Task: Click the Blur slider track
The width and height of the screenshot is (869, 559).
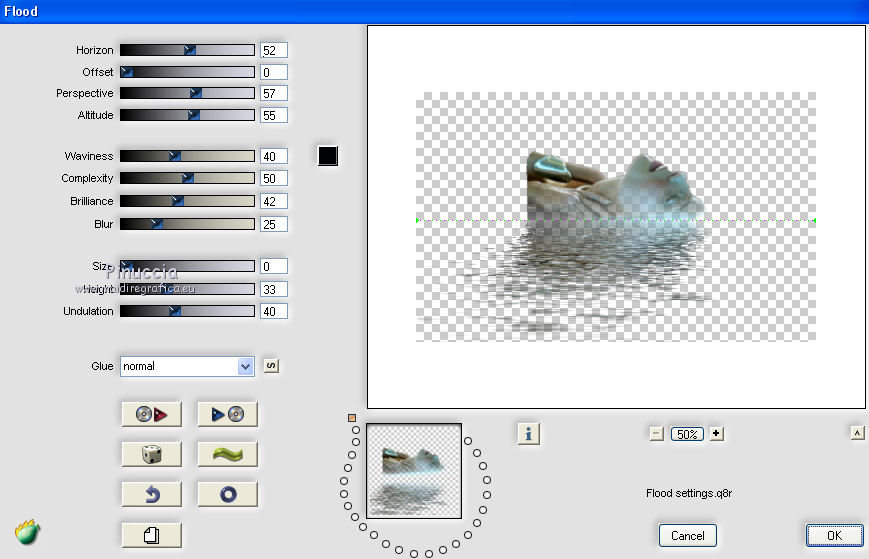Action: [x=187, y=224]
